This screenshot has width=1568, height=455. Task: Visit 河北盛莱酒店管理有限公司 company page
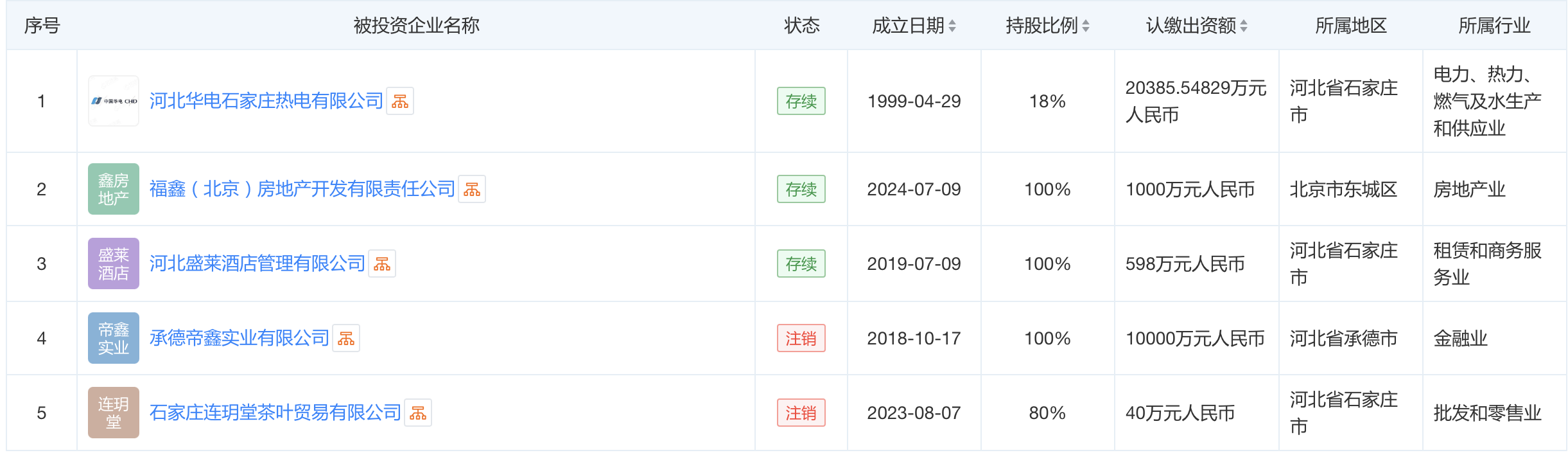257,264
